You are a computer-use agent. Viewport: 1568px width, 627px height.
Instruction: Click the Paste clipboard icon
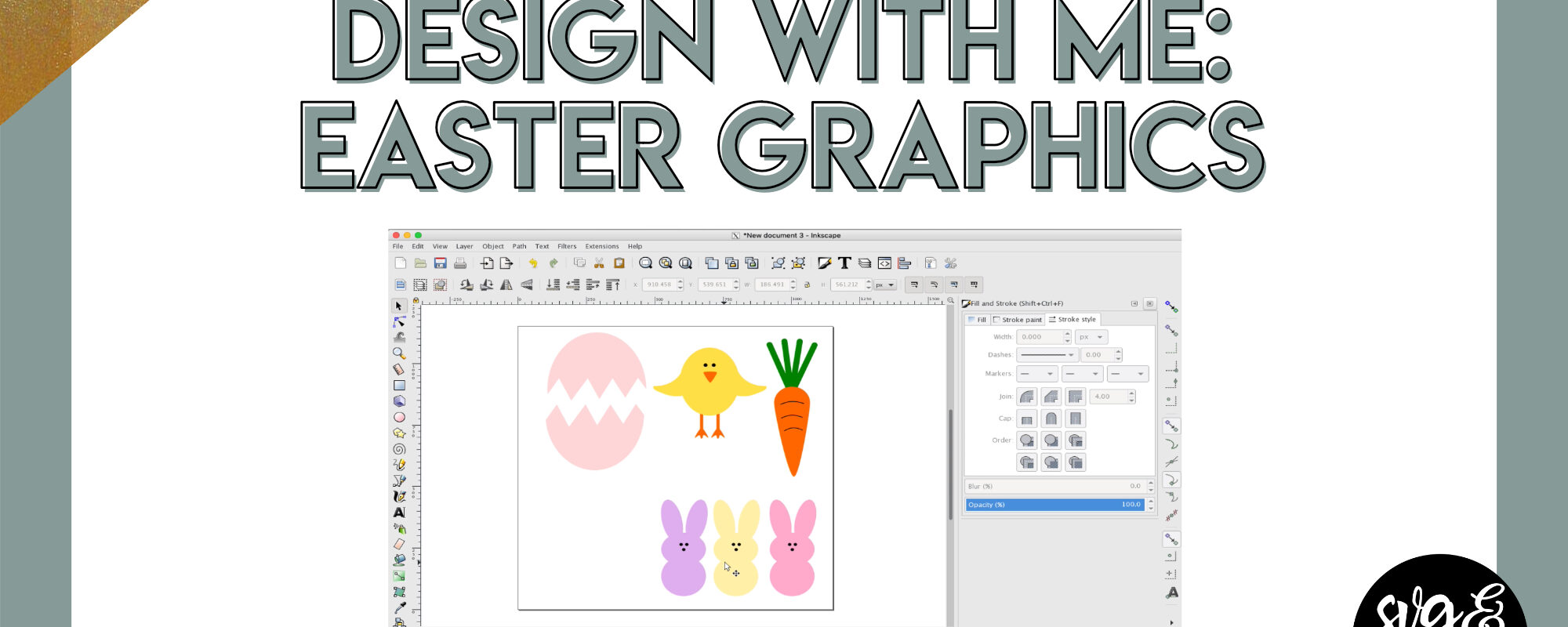tap(619, 263)
